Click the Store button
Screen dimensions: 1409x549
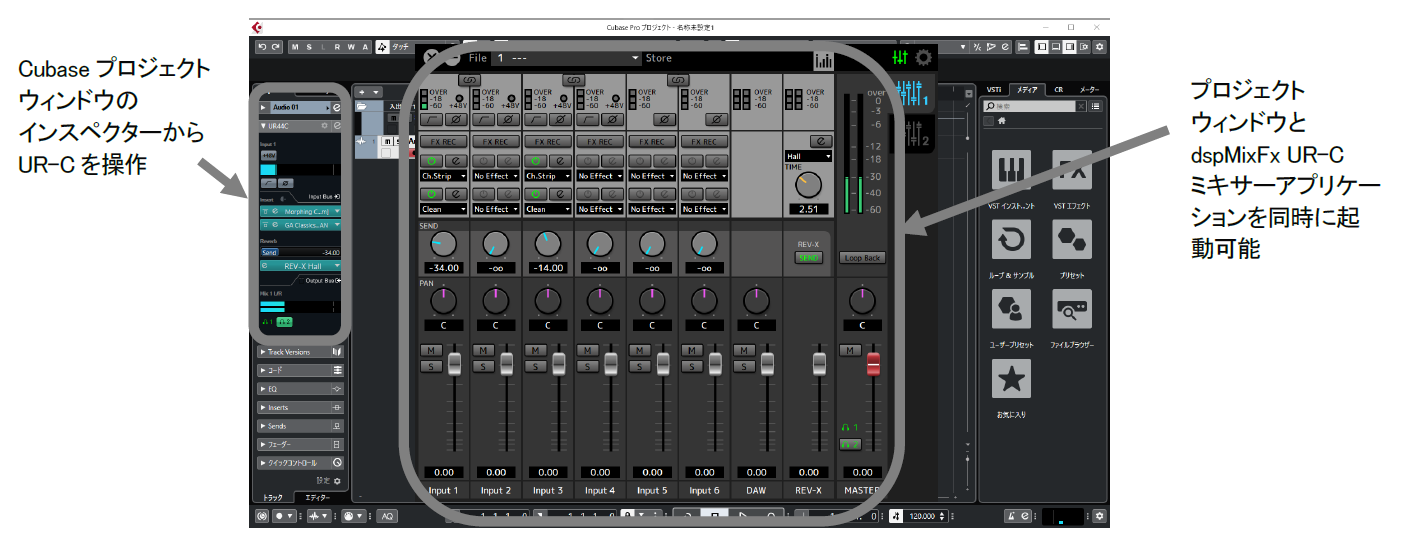[x=659, y=59]
